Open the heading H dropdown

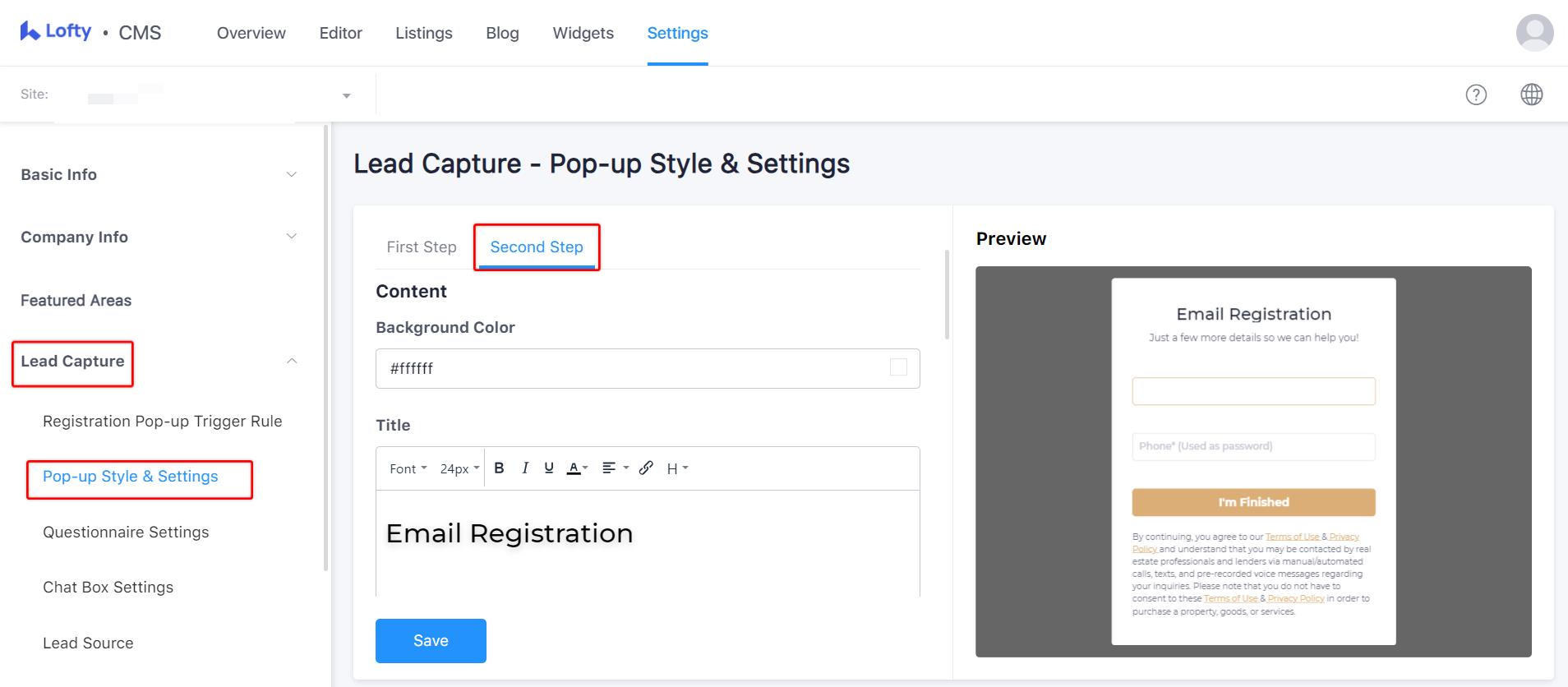(x=677, y=468)
